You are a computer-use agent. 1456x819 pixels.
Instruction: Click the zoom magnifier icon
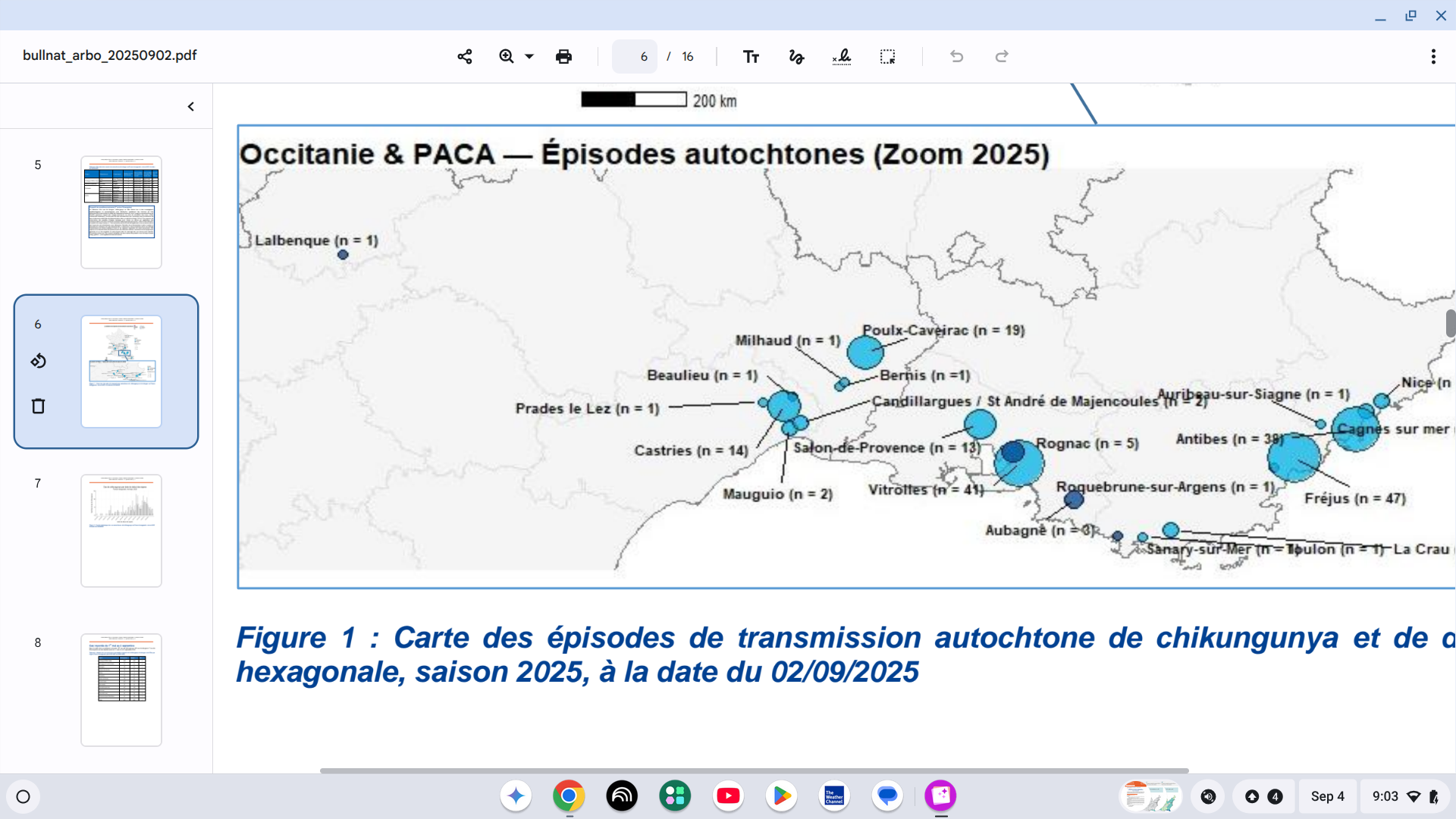coord(507,57)
